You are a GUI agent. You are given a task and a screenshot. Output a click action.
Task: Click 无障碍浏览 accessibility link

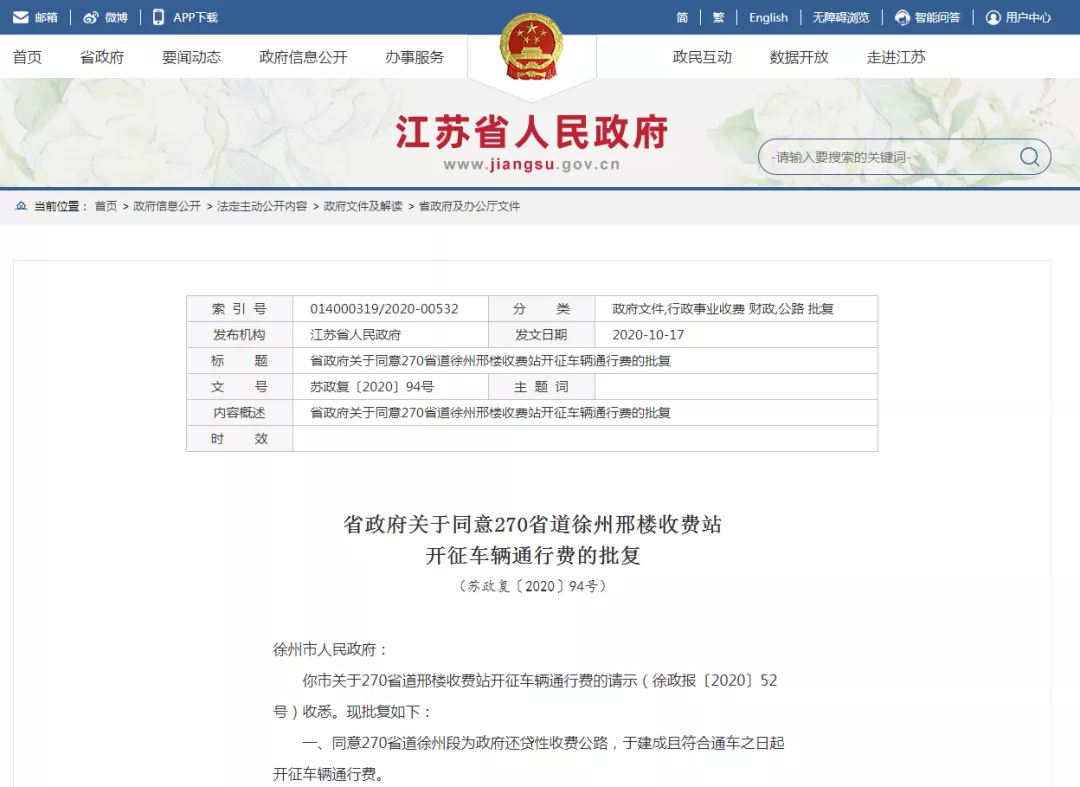coord(840,17)
